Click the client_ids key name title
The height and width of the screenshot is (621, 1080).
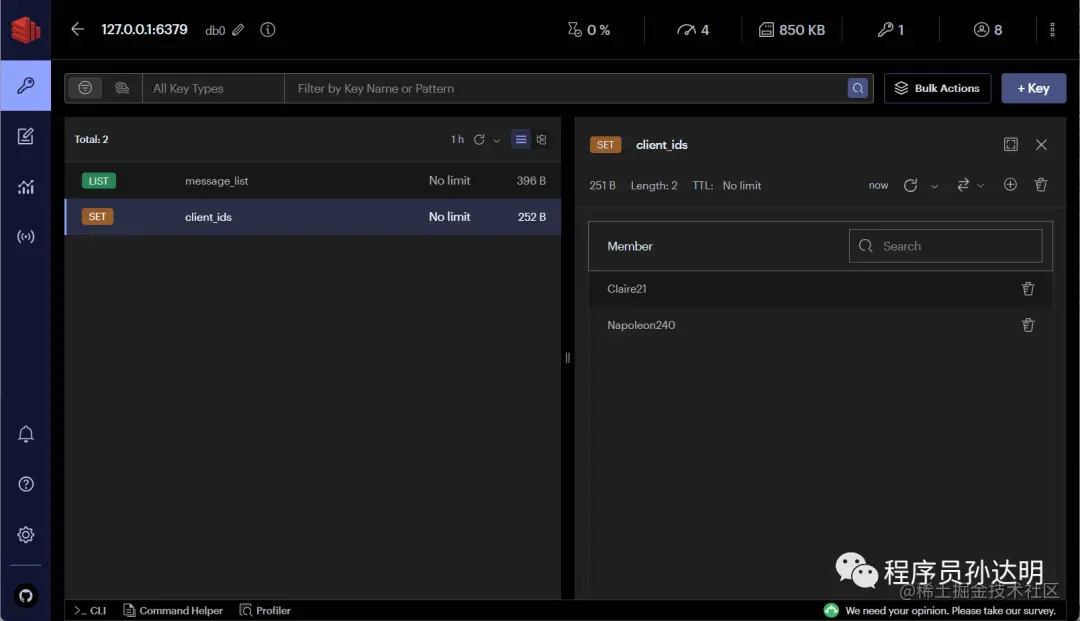[x=661, y=145]
